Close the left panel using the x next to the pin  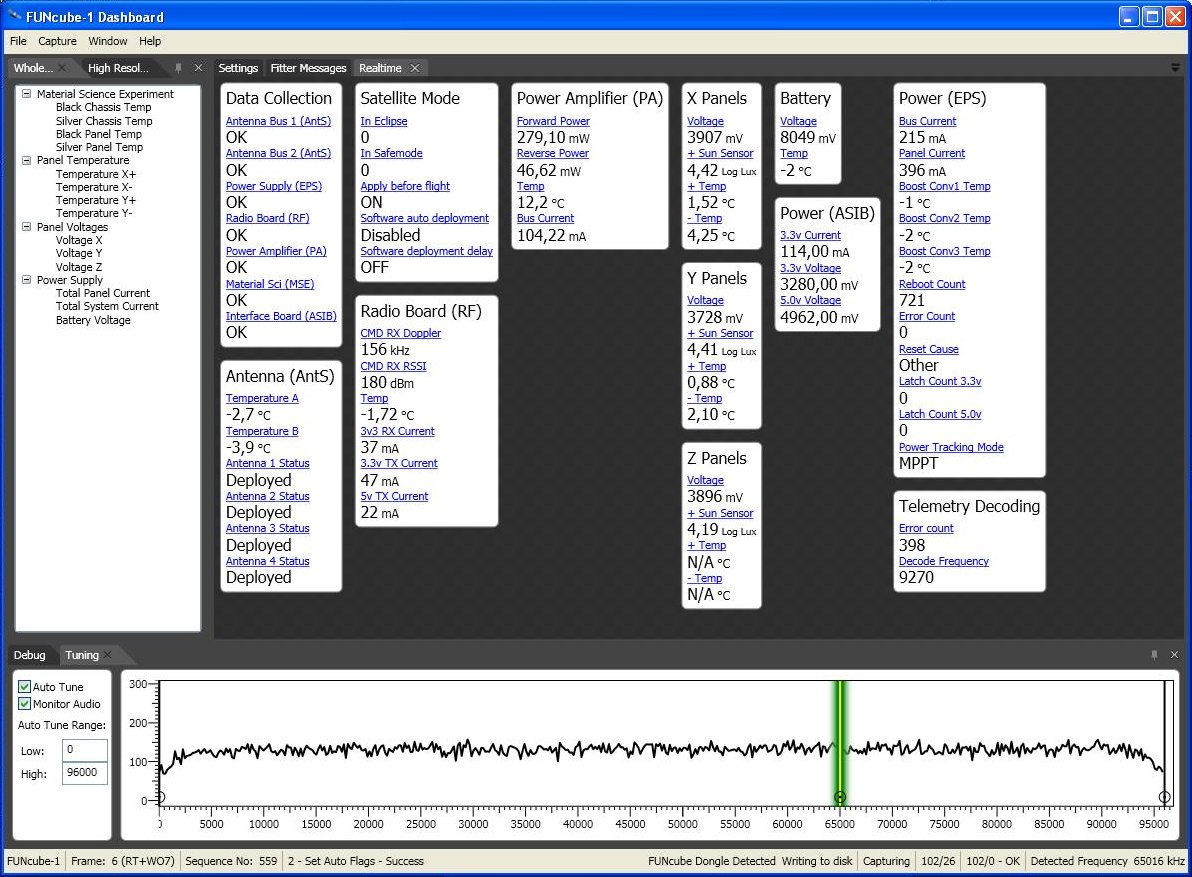(198, 68)
